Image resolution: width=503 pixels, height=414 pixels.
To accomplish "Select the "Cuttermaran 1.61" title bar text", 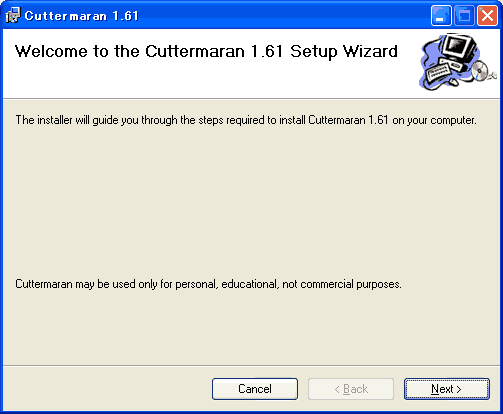I will tap(81, 16).
